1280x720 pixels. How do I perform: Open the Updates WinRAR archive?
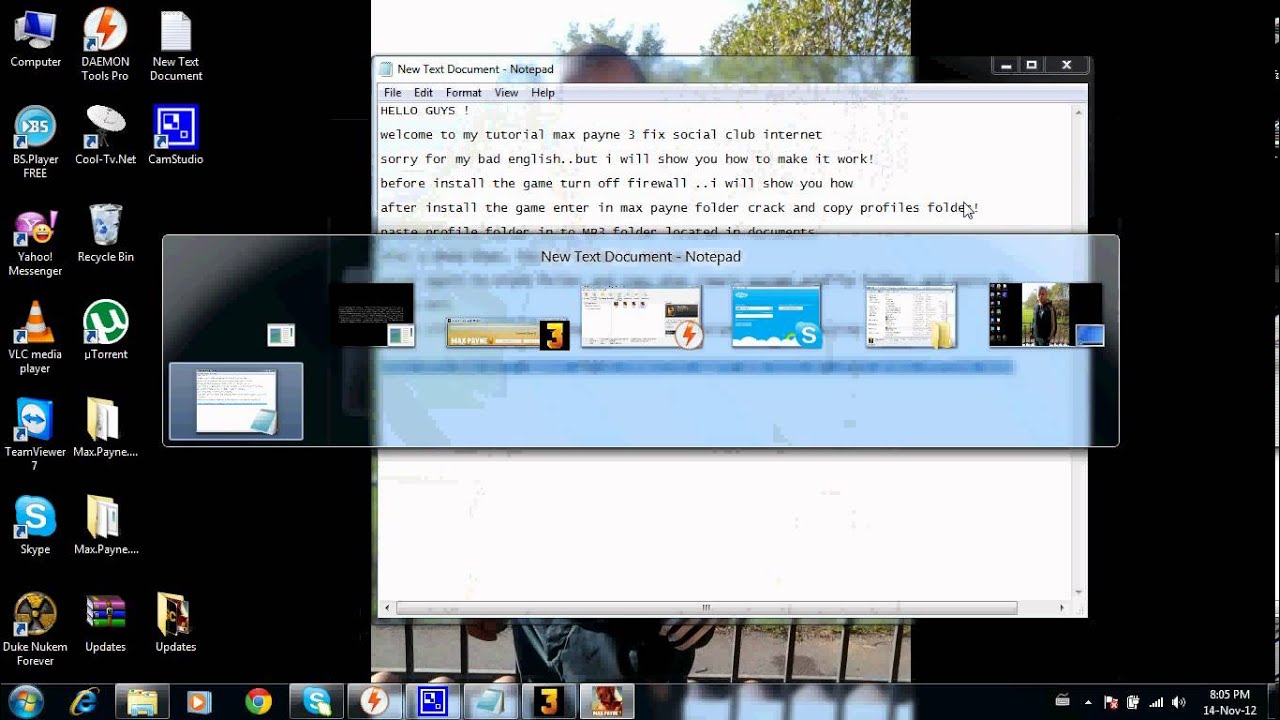[105, 624]
